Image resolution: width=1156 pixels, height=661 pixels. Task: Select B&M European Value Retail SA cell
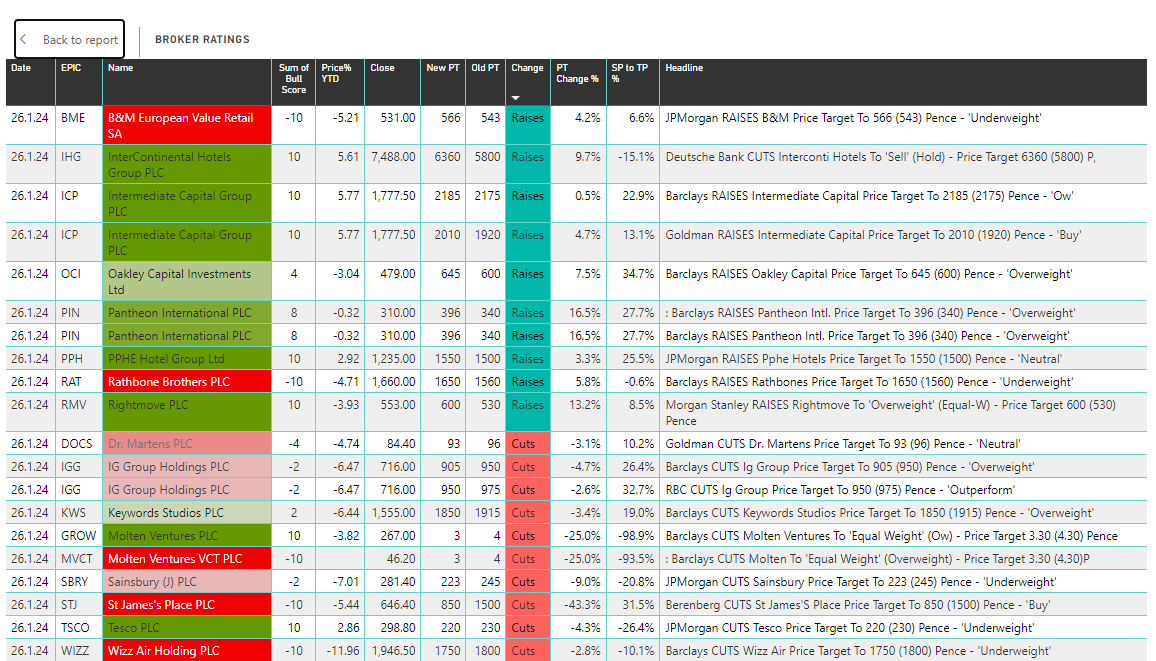(x=187, y=125)
